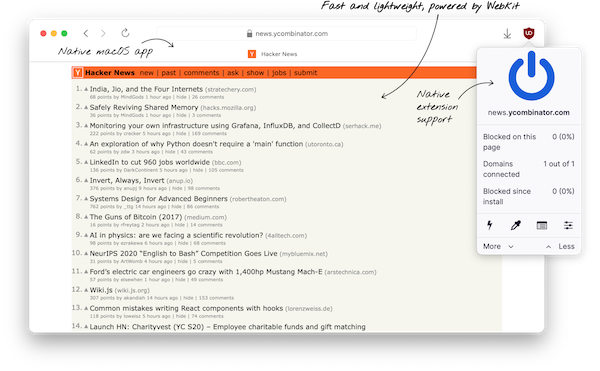Click the 'submit' link in the header

point(305,73)
